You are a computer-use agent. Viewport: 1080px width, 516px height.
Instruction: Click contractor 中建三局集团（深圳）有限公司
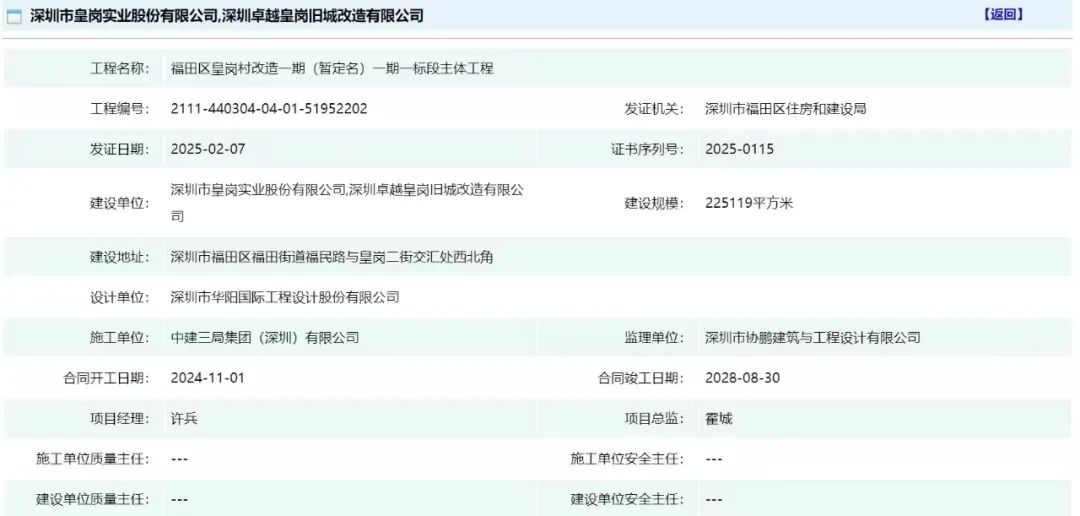[x=265, y=338]
